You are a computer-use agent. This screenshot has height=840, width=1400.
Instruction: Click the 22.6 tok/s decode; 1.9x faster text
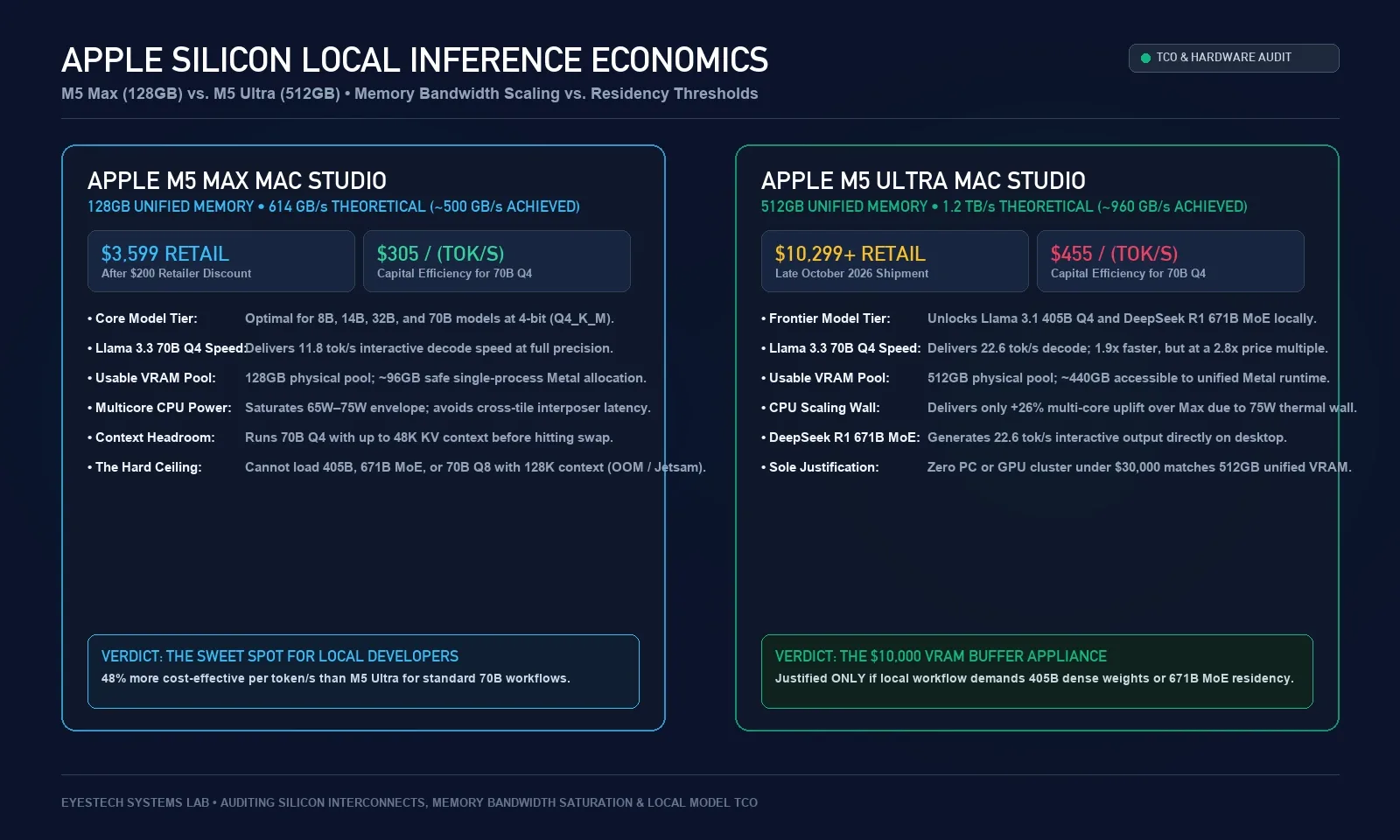(1128, 348)
